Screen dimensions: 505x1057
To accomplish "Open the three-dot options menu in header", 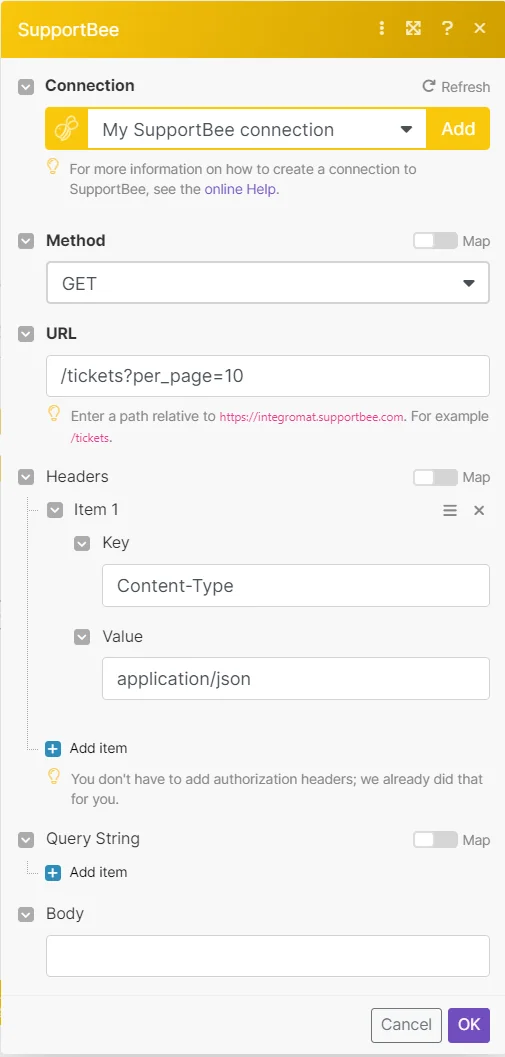I will click(x=382, y=28).
